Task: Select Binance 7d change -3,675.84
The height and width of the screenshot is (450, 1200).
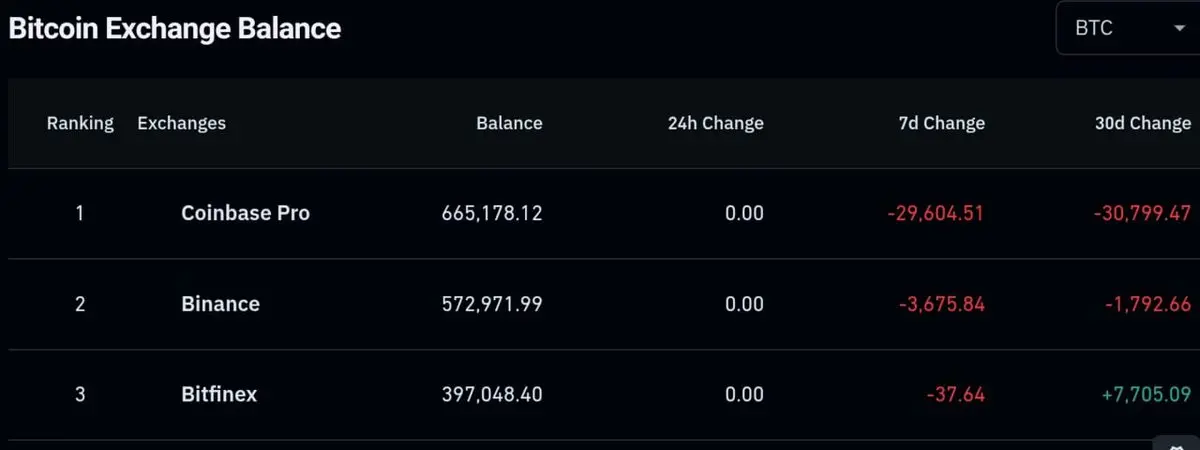Action: [x=933, y=304]
